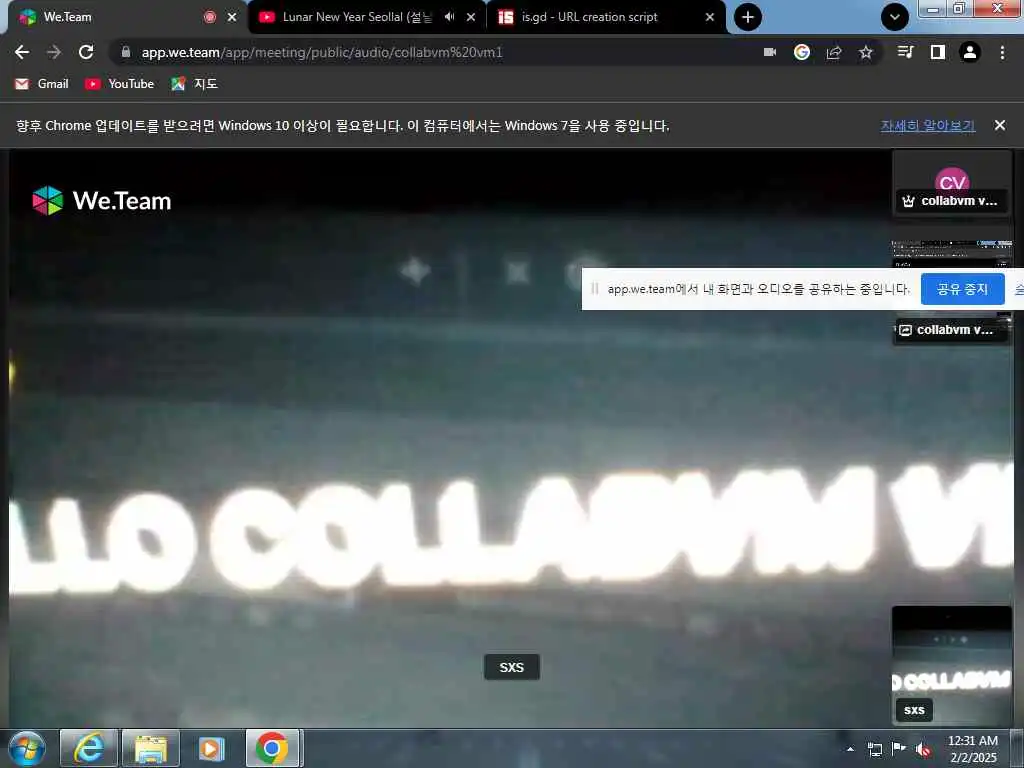This screenshot has height=768, width=1024.
Task: Open the Chrome profile avatar
Action: coord(970,52)
